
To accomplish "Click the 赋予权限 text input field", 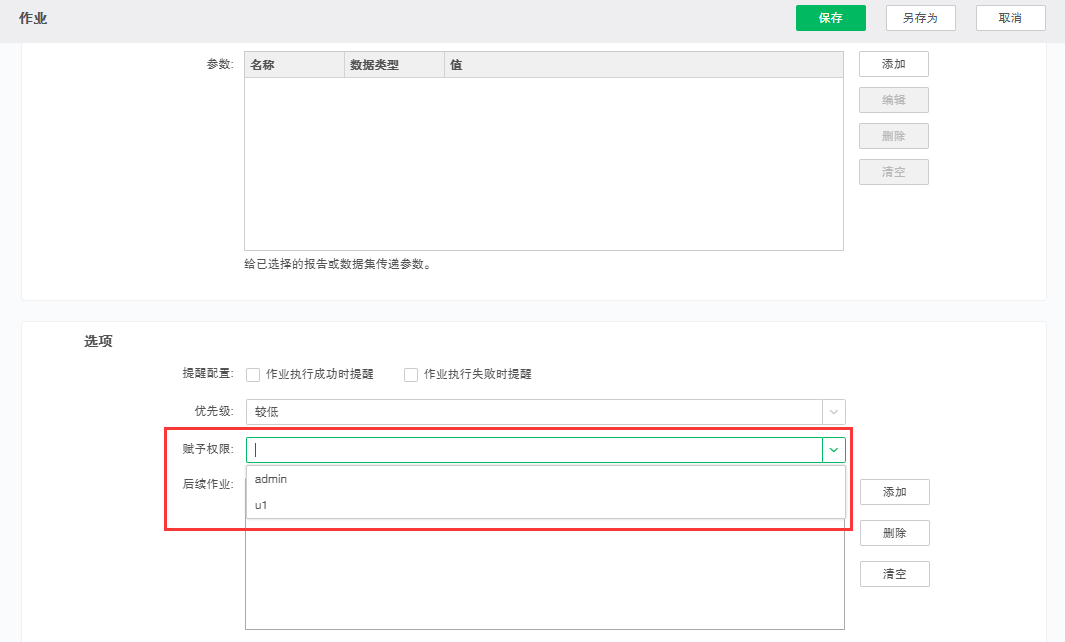I will (x=535, y=450).
